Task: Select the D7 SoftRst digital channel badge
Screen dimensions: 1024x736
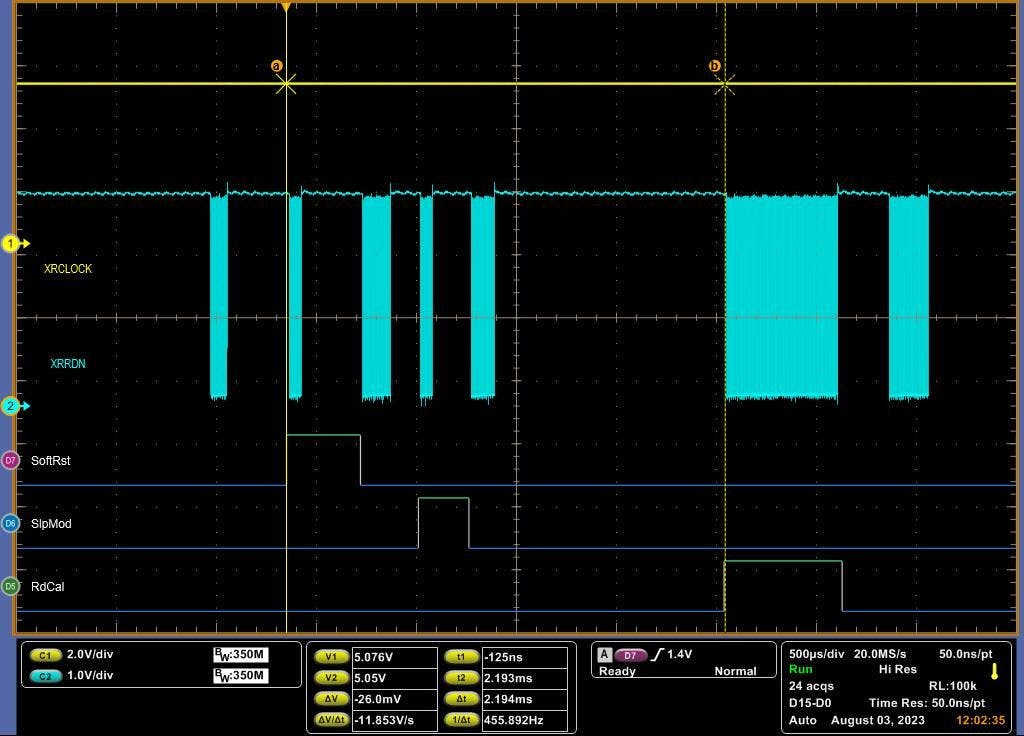Action: pyautogui.click(x=11, y=460)
